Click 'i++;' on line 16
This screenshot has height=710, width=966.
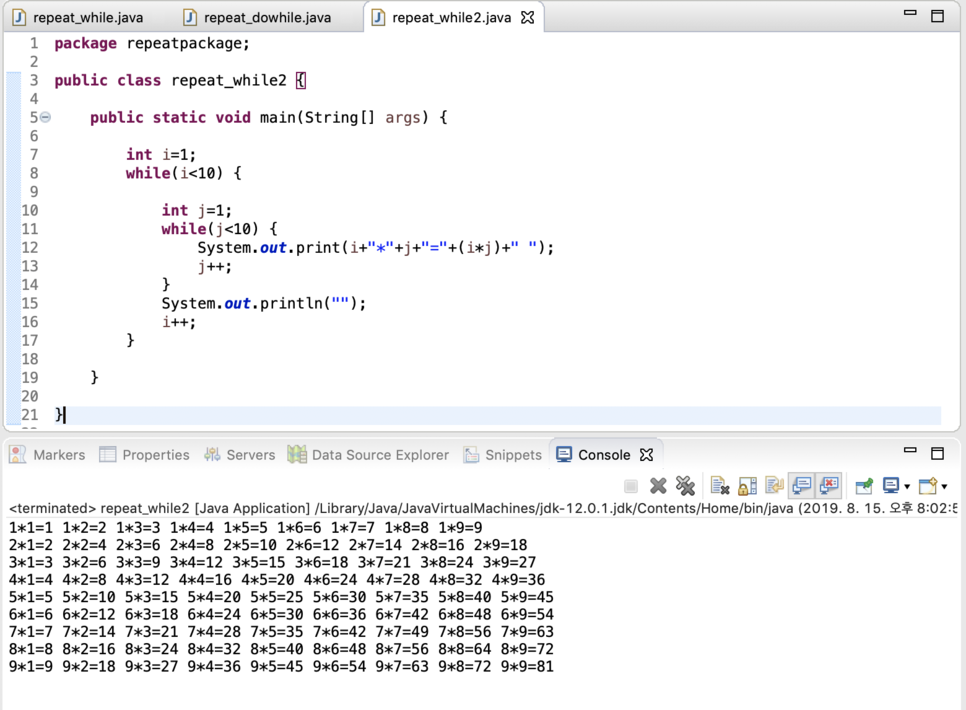click(179, 322)
